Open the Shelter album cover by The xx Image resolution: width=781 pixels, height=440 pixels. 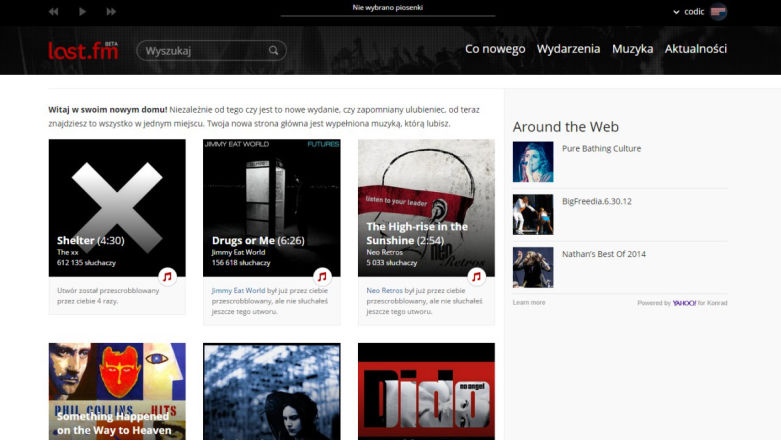pos(117,208)
